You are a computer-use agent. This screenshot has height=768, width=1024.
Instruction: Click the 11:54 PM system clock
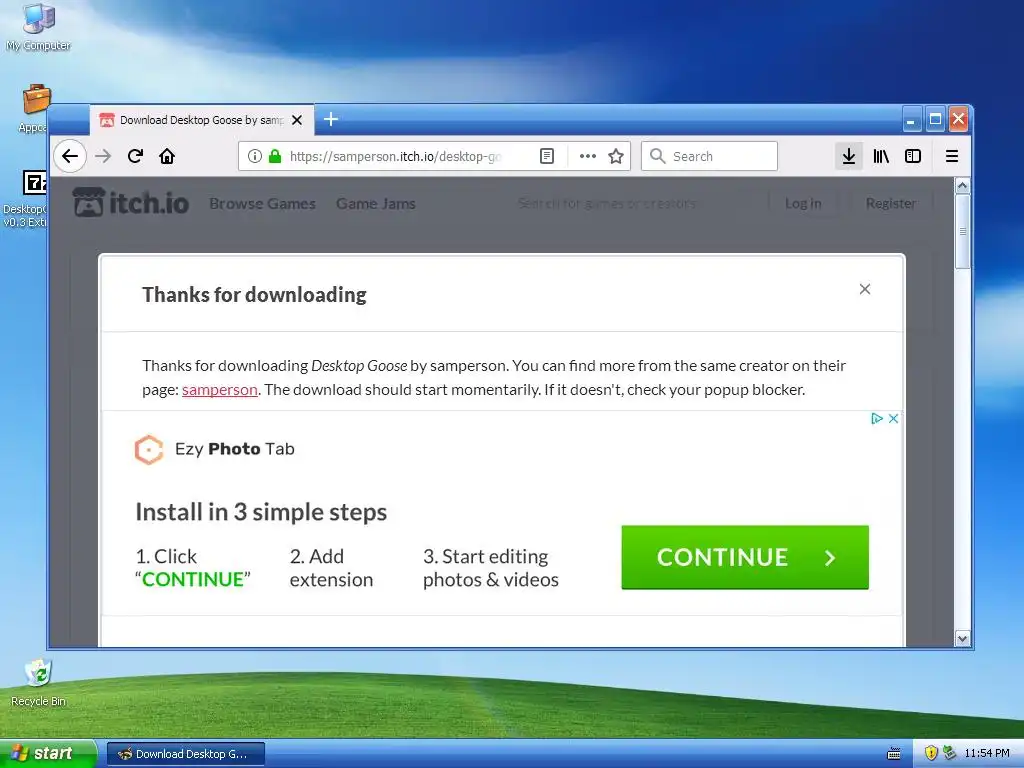point(987,754)
